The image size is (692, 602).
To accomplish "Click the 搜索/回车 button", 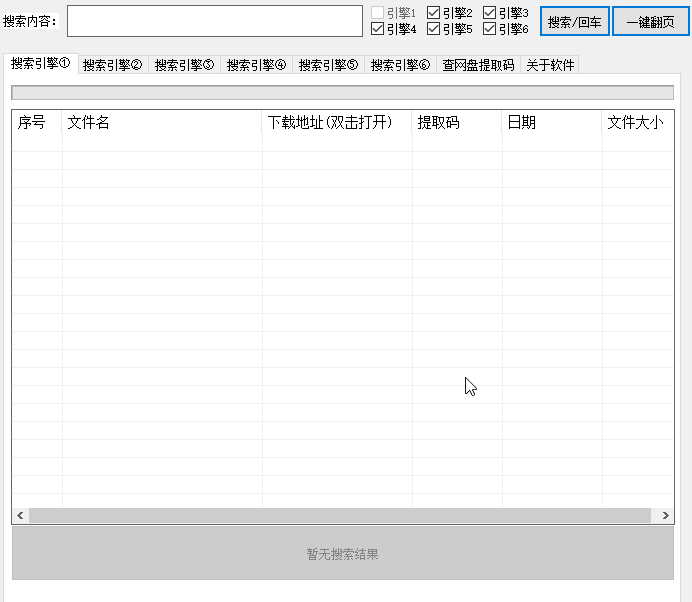I will (575, 21).
